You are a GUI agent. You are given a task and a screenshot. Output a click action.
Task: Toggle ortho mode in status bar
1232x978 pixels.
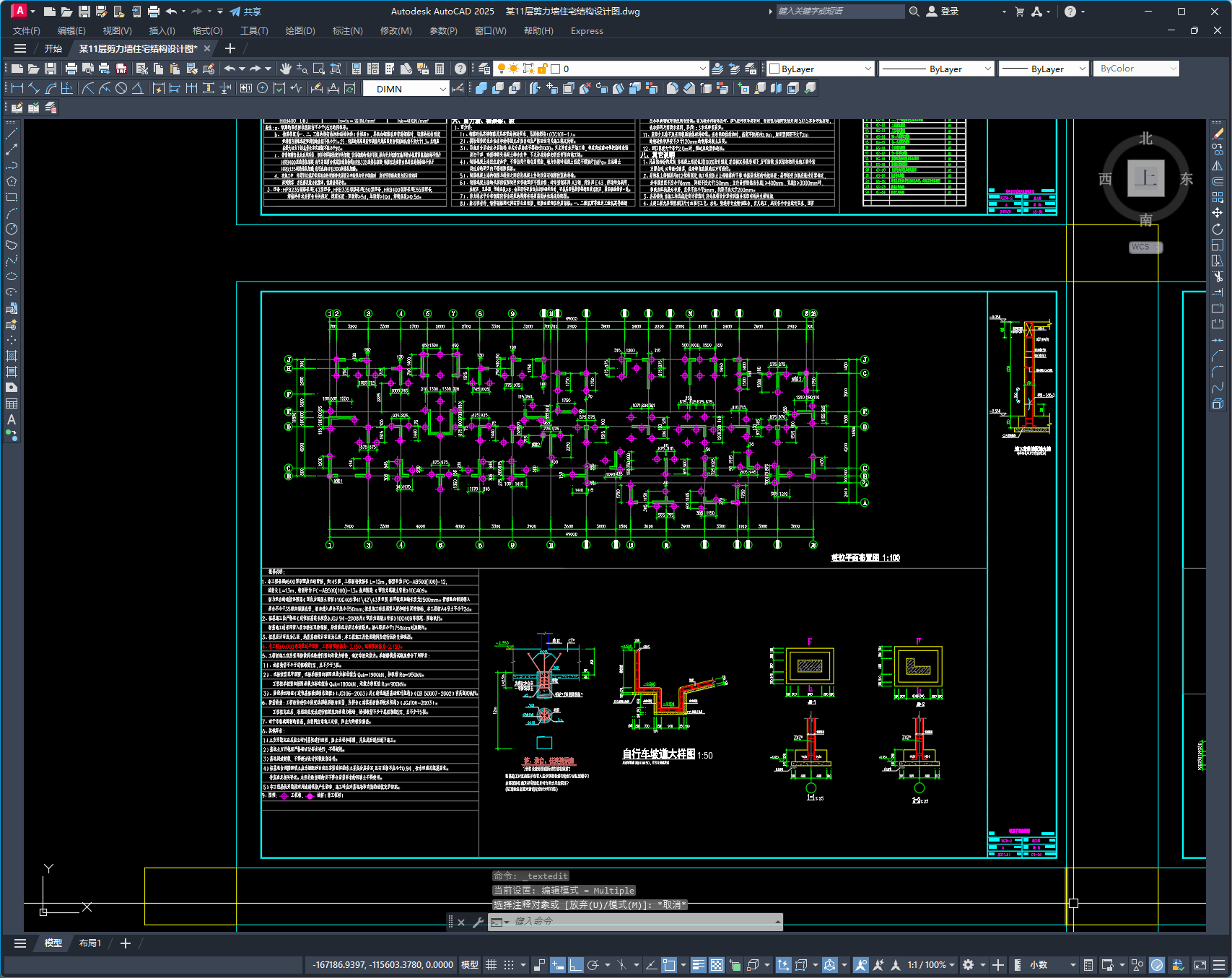575,965
